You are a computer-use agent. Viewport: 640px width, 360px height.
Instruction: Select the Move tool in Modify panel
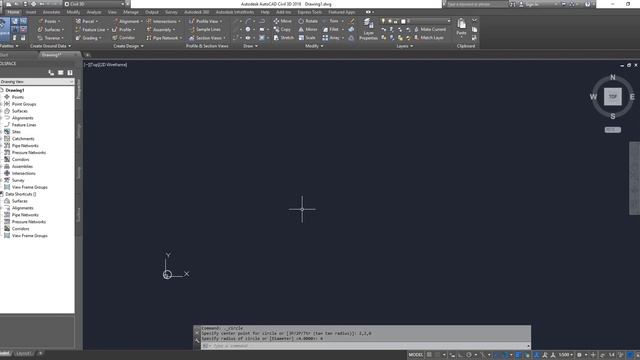click(282, 21)
